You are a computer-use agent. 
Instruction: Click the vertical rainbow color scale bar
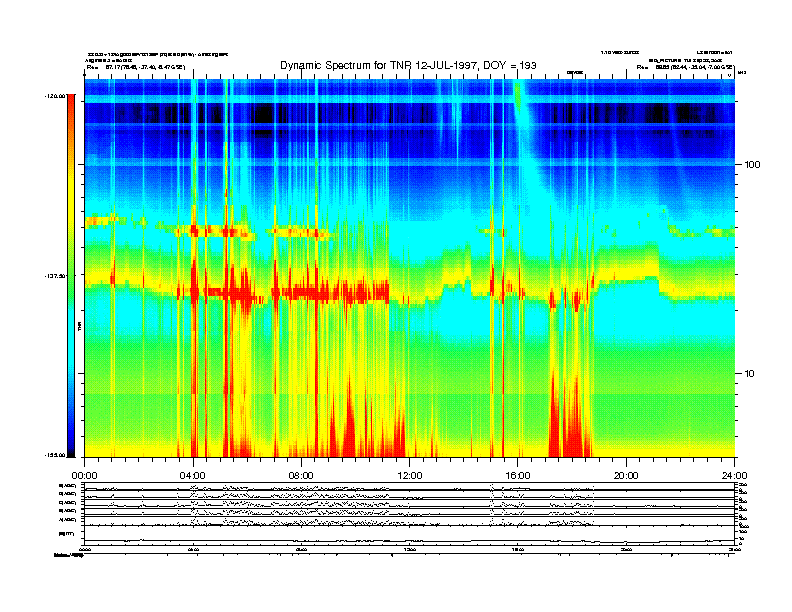click(x=71, y=276)
